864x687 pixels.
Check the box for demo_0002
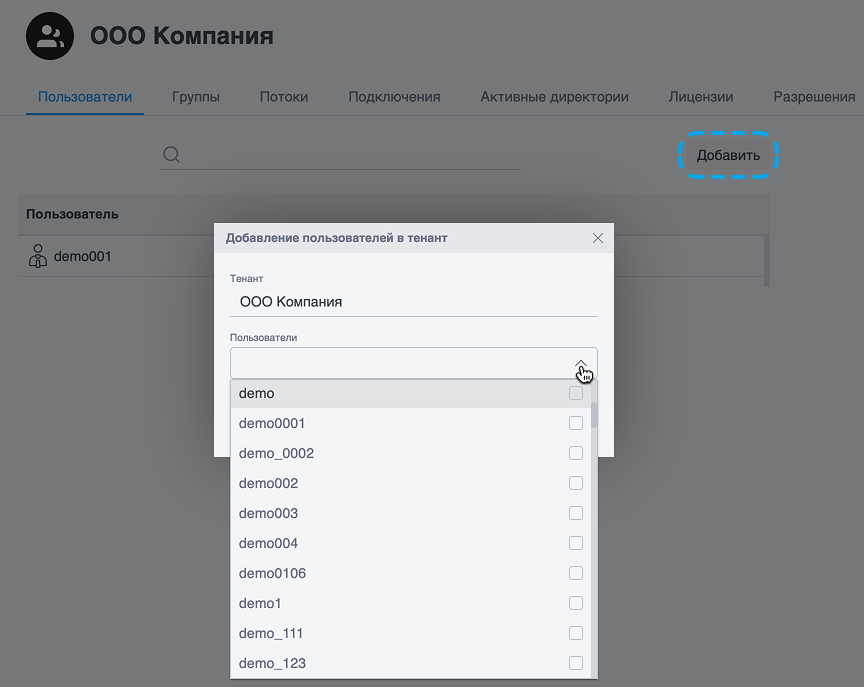click(x=576, y=453)
